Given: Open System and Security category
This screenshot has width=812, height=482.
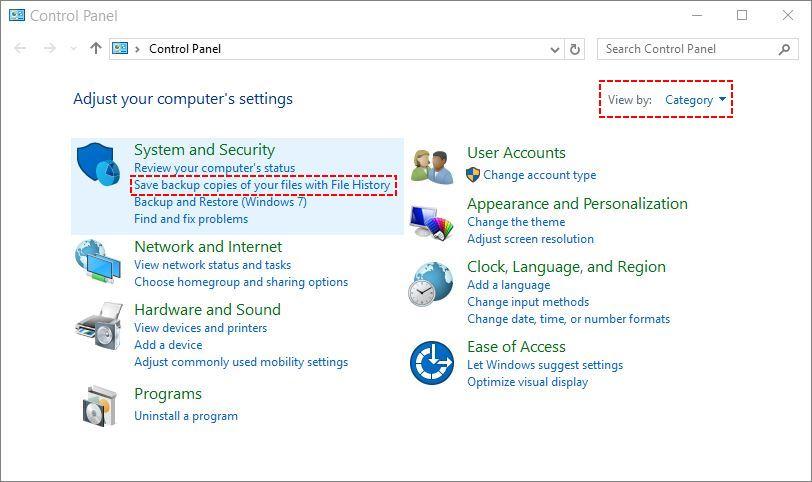Looking at the screenshot, I should (205, 150).
